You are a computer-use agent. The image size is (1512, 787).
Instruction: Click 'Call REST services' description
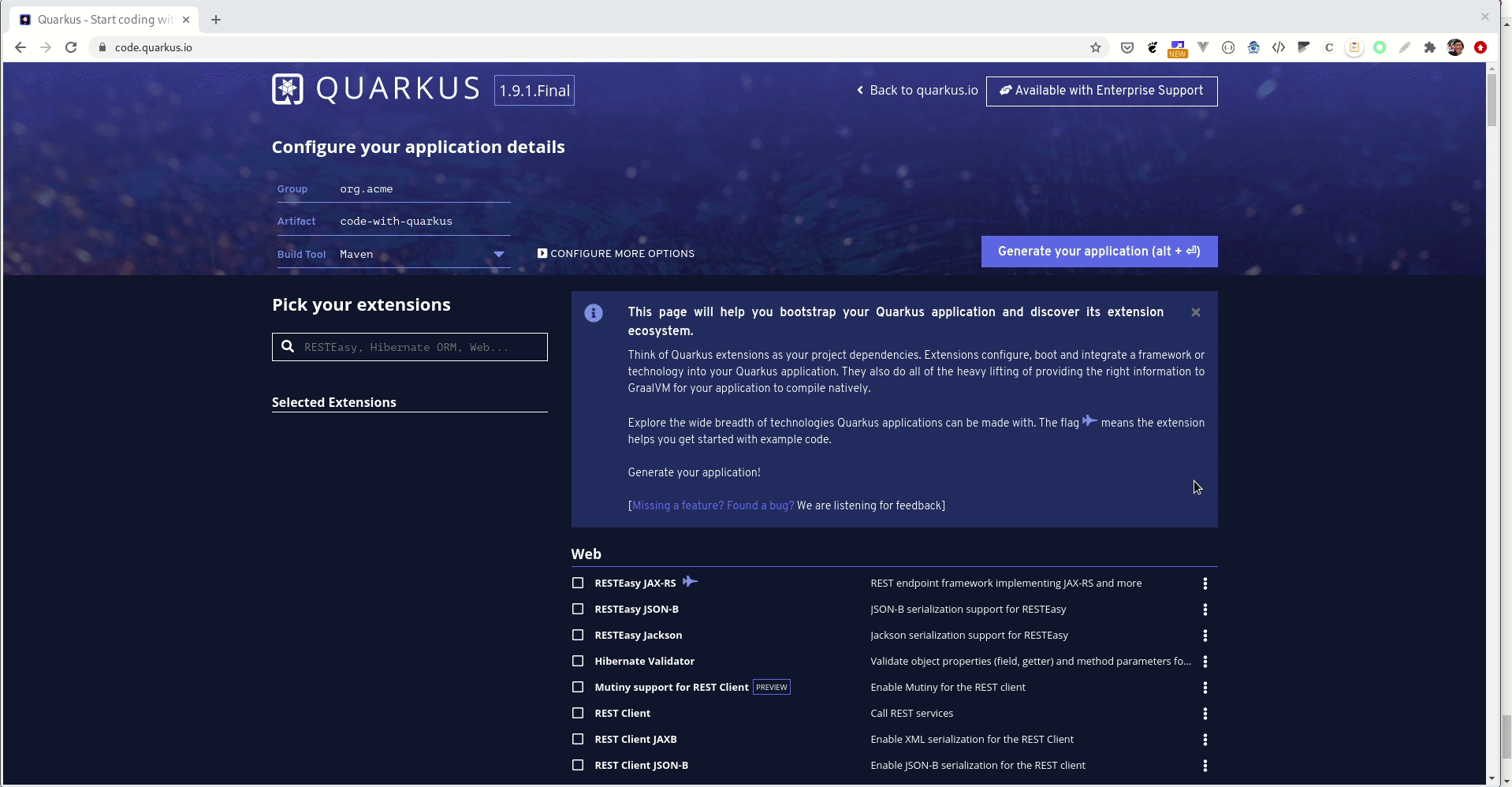point(912,714)
